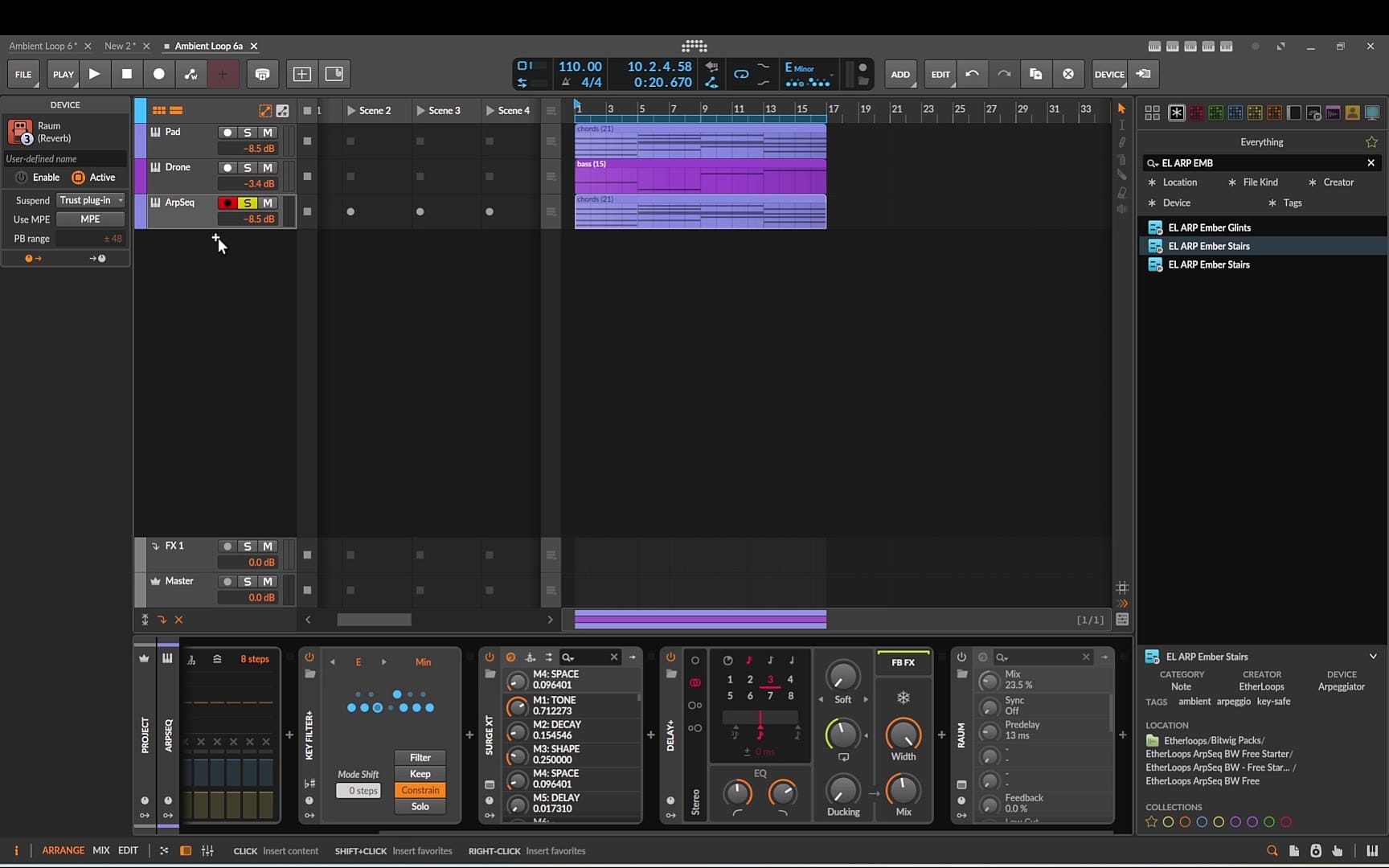Arm record on the FX 1 track
This screenshot has width=1389, height=868.
pos(227,547)
